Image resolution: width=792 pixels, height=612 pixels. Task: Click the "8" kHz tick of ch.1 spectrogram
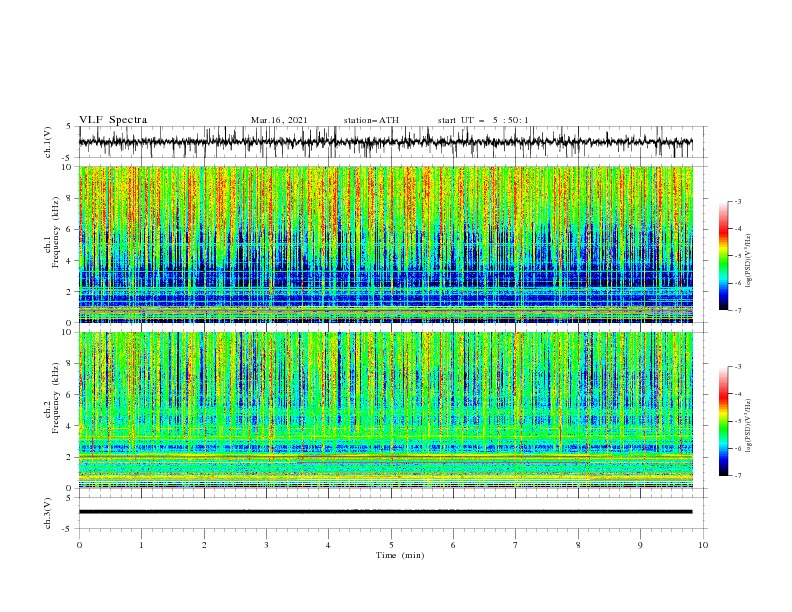coord(70,198)
